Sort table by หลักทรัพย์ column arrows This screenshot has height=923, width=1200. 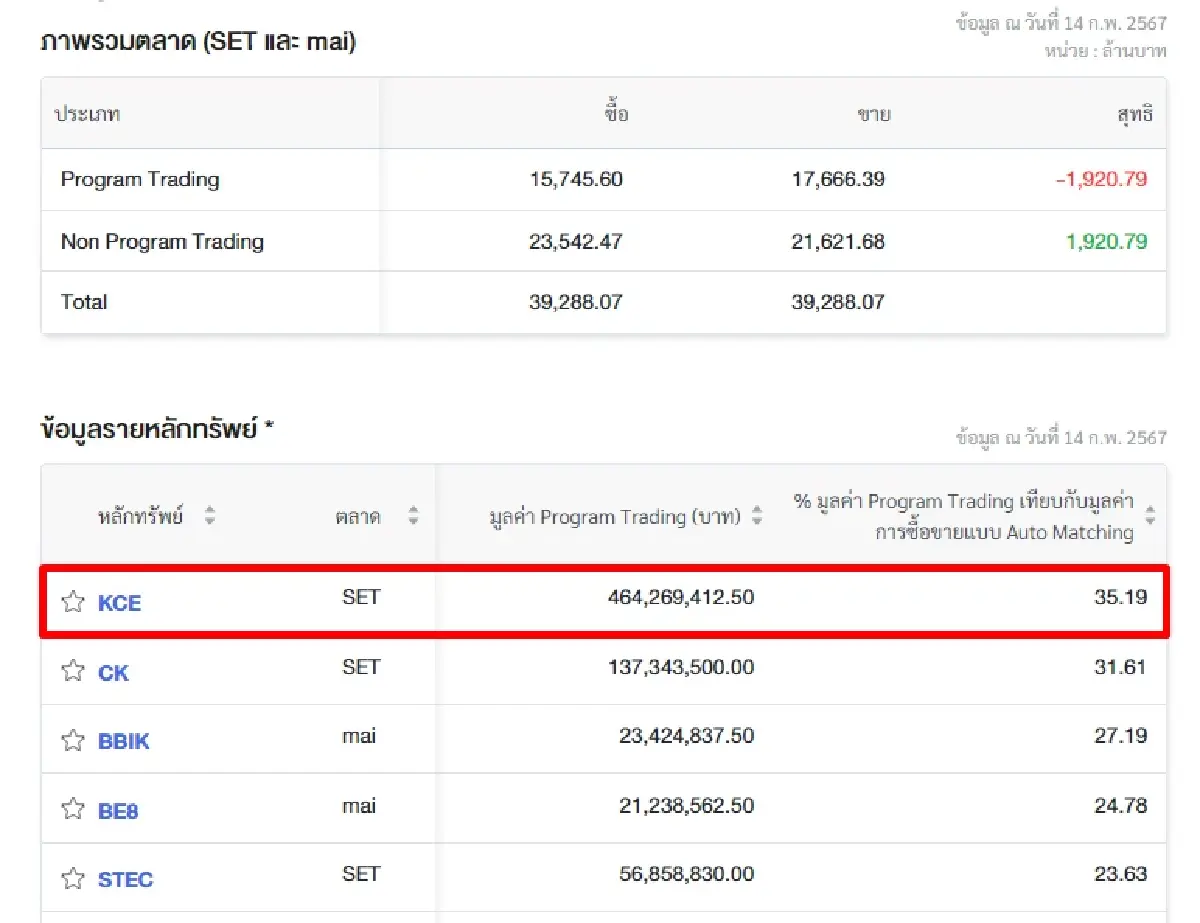[210, 517]
